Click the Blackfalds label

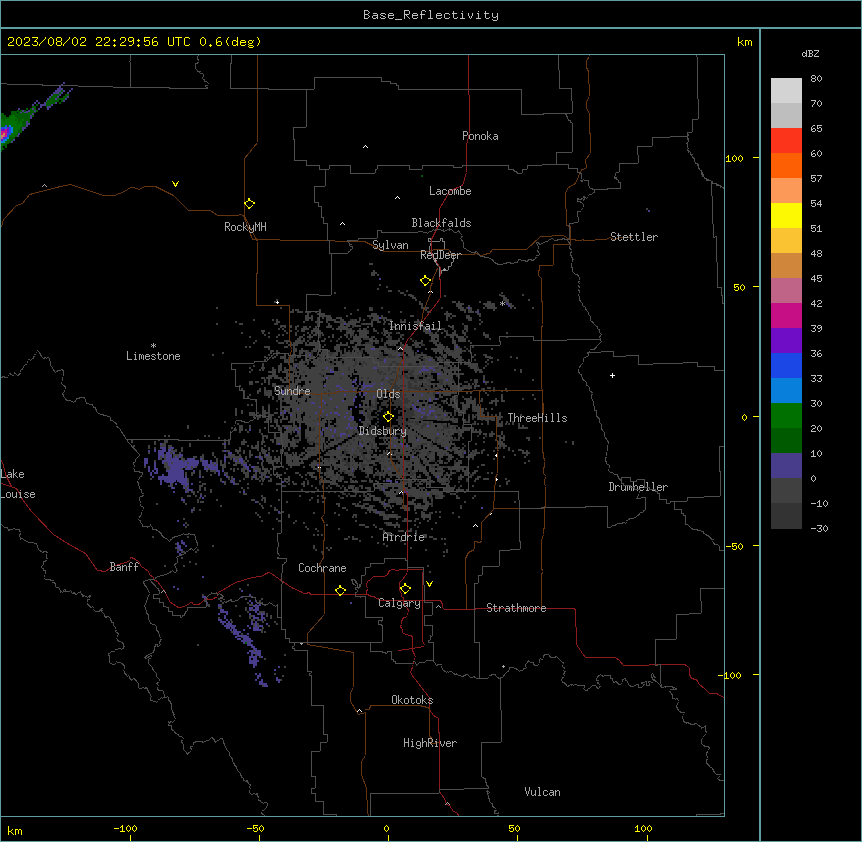(441, 223)
